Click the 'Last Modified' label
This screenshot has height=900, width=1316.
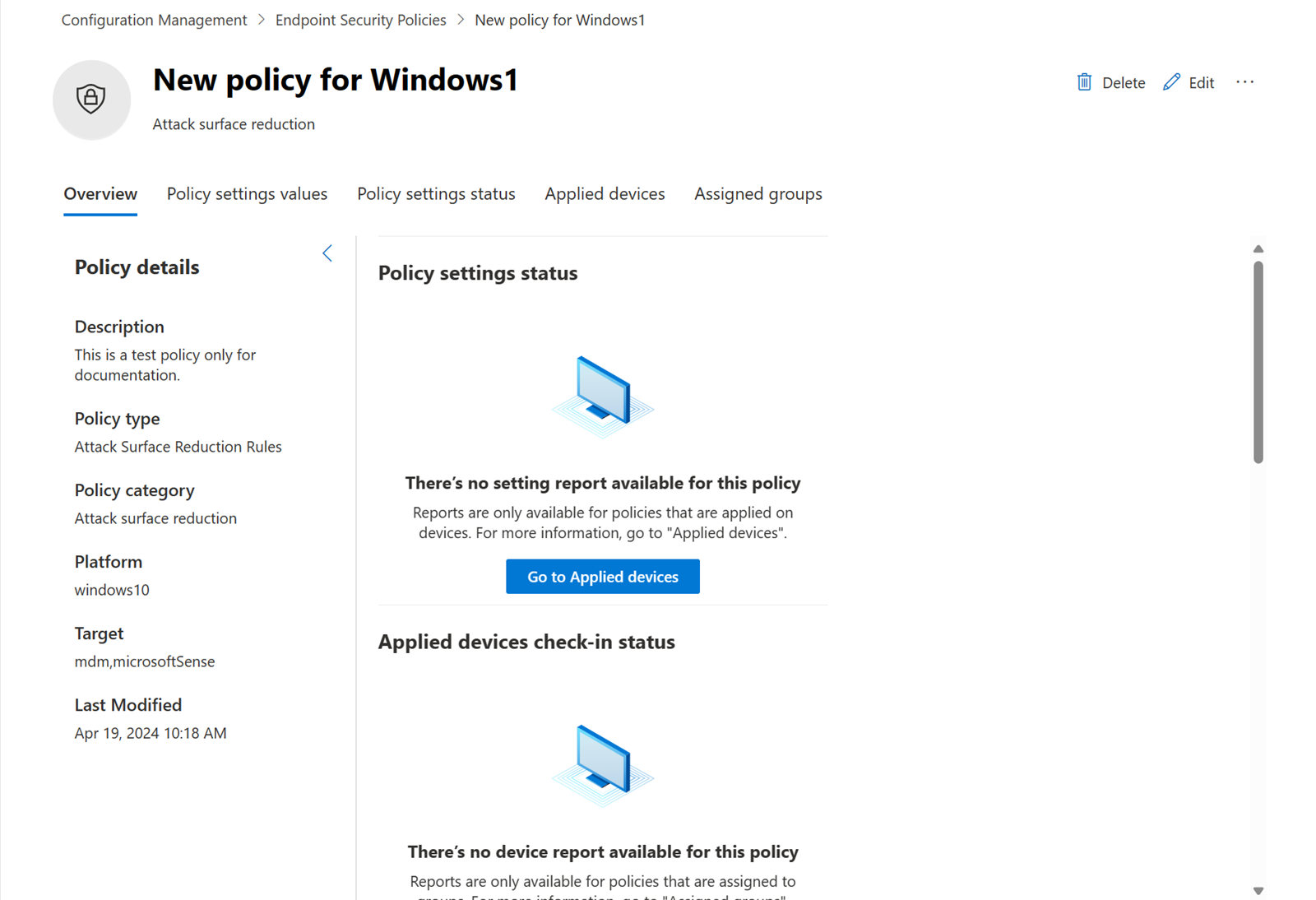(128, 705)
